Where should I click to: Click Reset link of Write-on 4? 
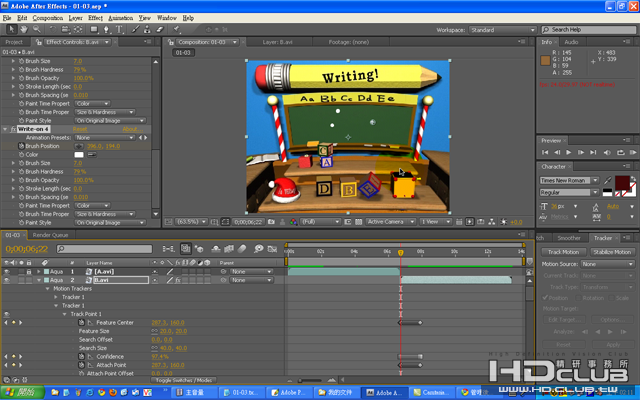coord(80,129)
